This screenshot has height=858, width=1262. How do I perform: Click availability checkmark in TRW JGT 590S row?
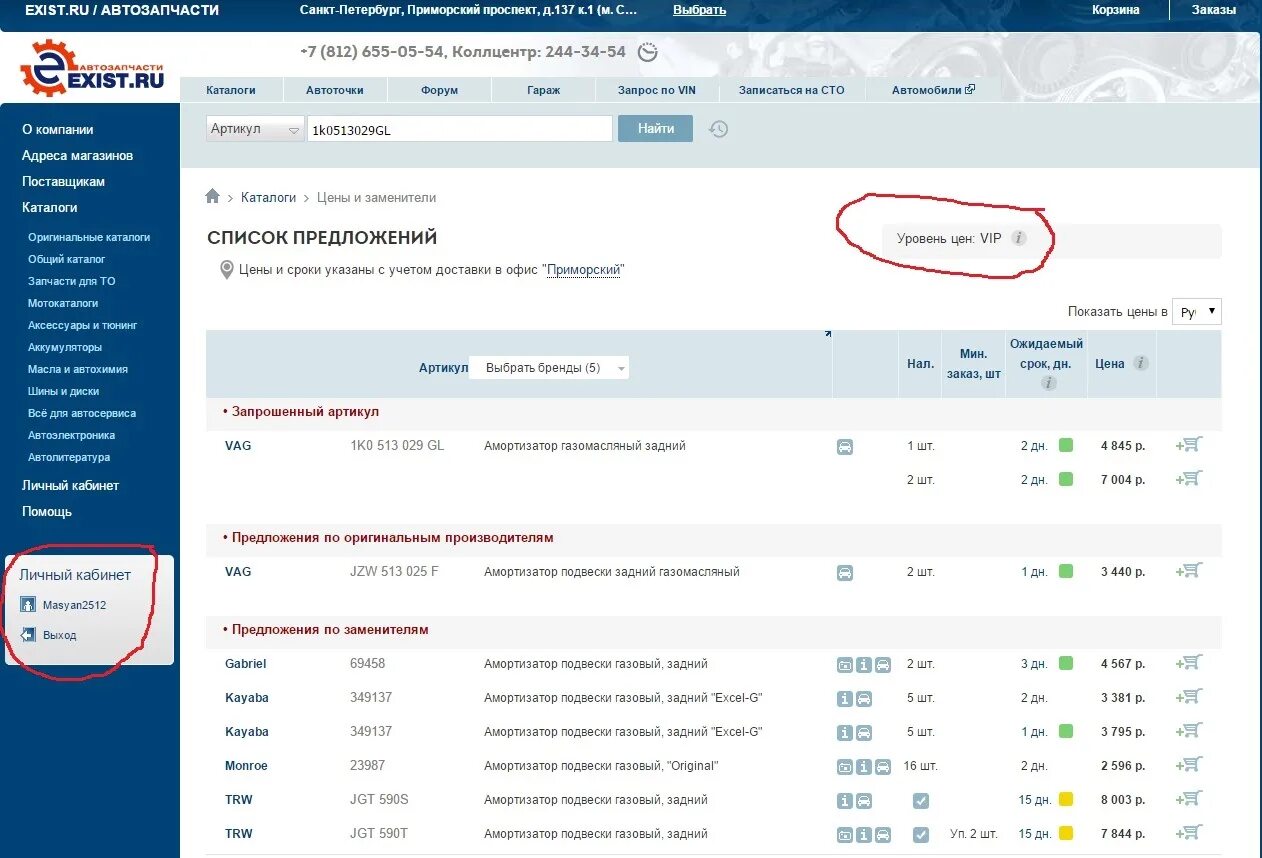click(921, 801)
